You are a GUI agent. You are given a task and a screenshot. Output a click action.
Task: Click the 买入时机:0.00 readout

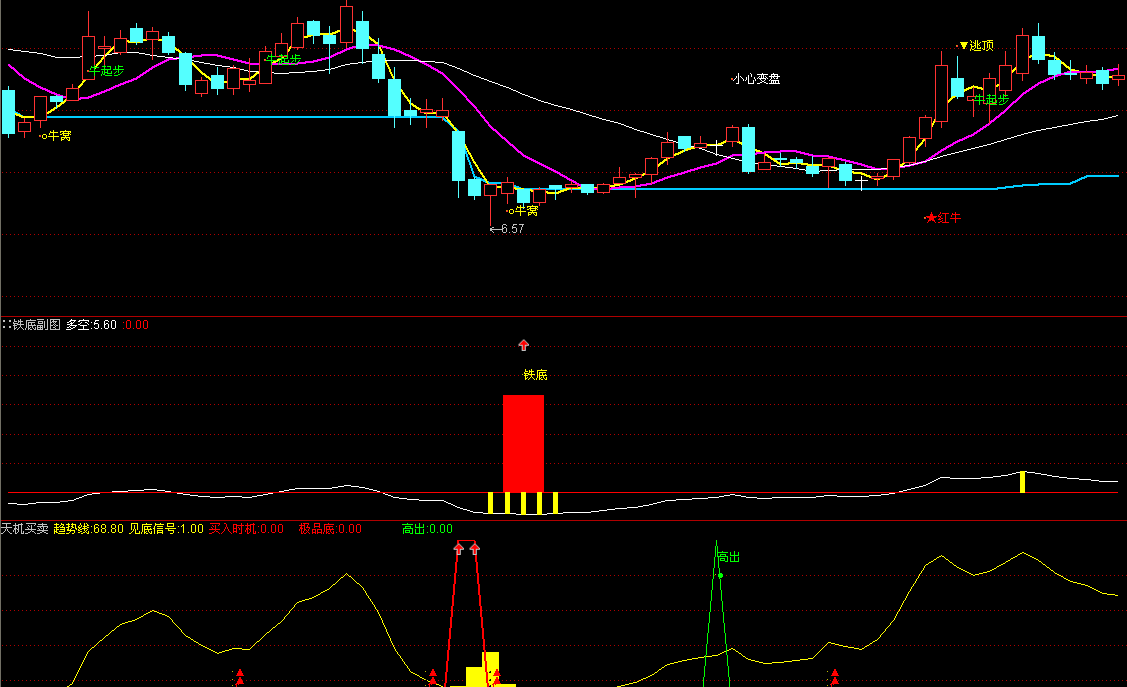(x=247, y=529)
